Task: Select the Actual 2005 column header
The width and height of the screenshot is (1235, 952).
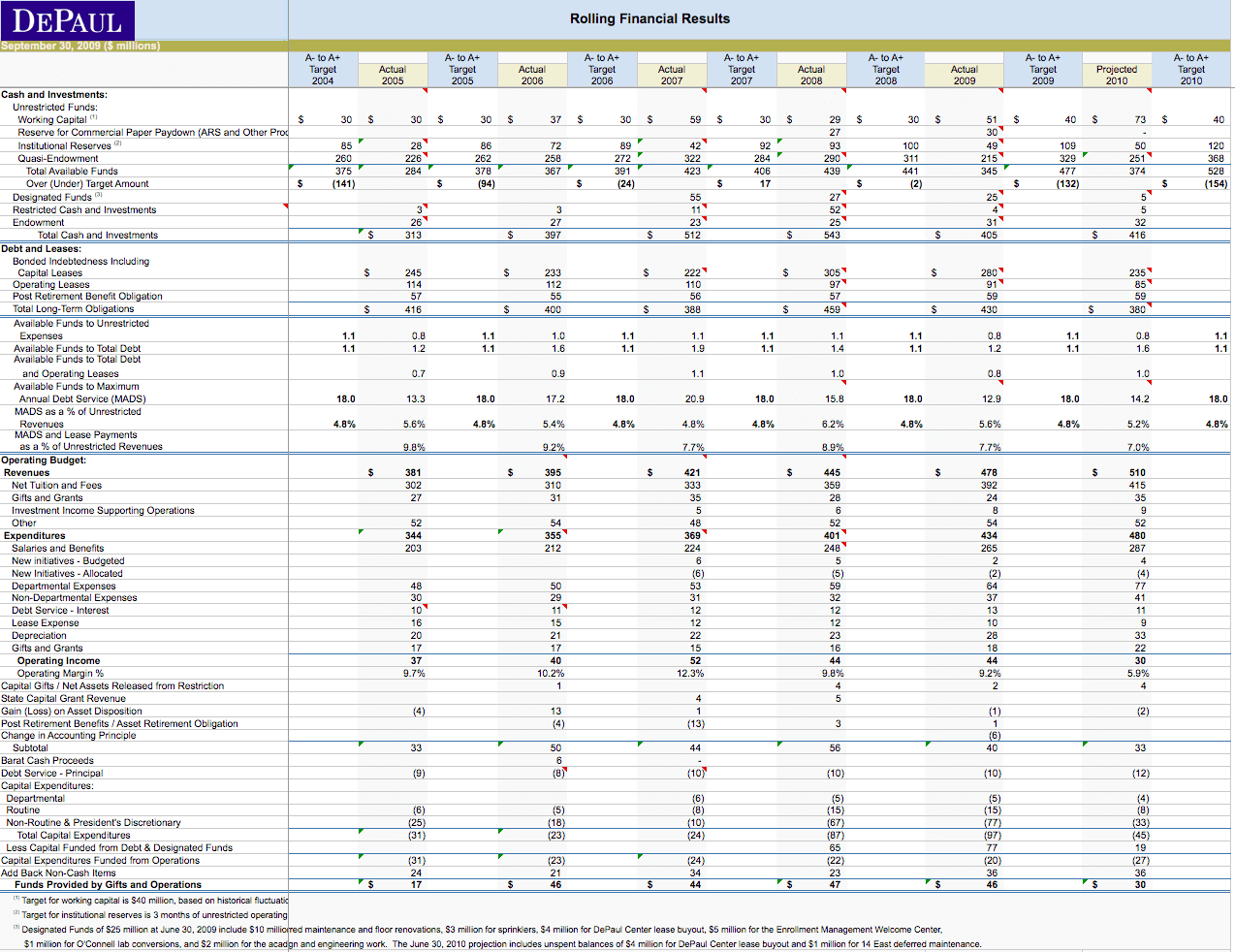Action: click(x=393, y=75)
